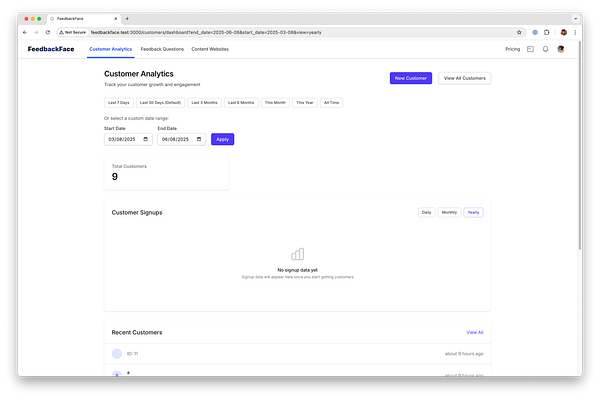Click the 'No signup data yet' message
600x400 pixels.
[x=297, y=270]
